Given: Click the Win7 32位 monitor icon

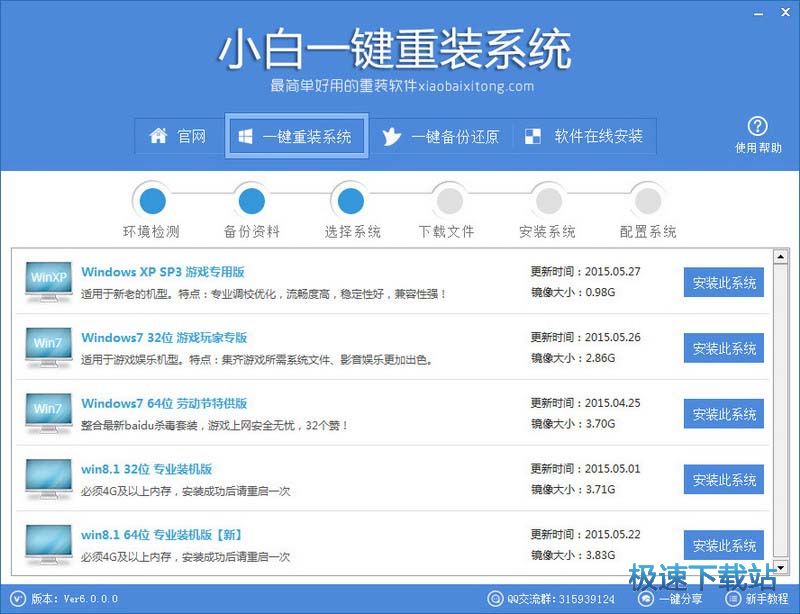Looking at the screenshot, I should click(48, 348).
